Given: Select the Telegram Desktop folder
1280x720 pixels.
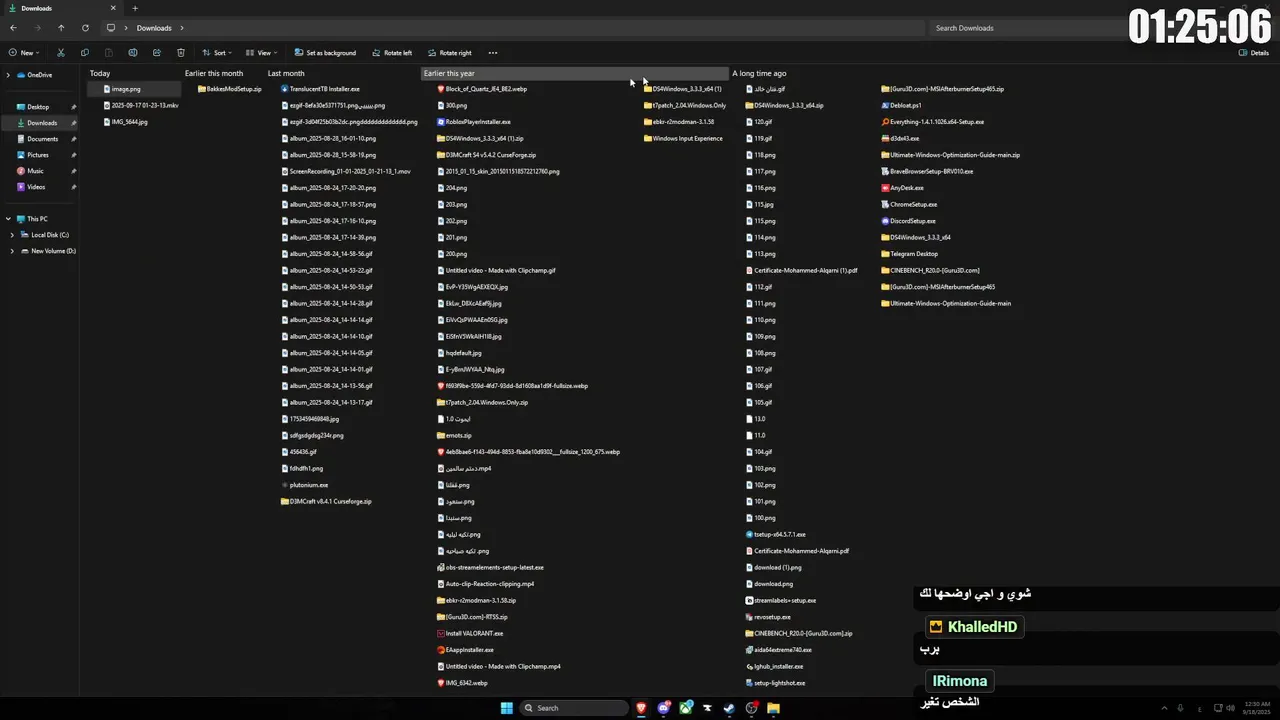Looking at the screenshot, I should tap(909, 254).
